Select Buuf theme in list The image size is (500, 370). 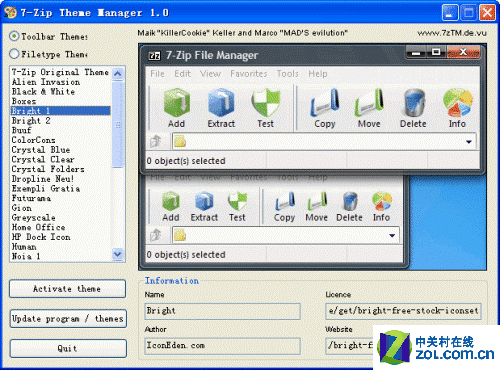tap(60, 130)
